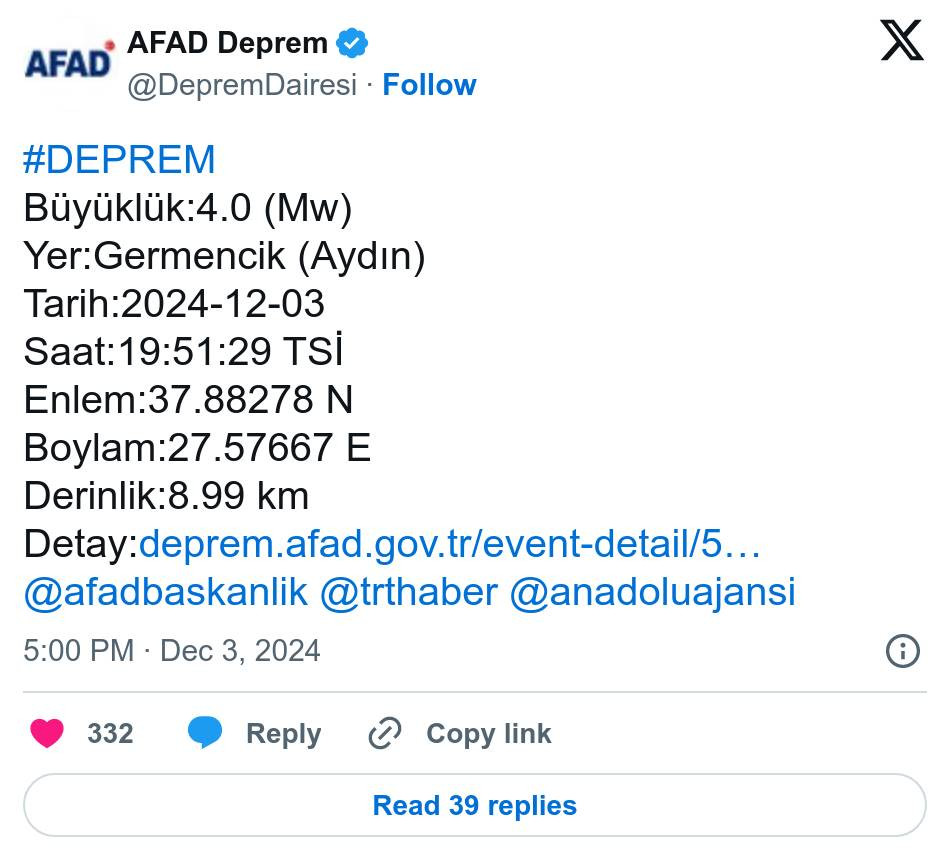The width and height of the screenshot is (950, 859).
Task: Open the X logo icon
Action: (x=901, y=42)
